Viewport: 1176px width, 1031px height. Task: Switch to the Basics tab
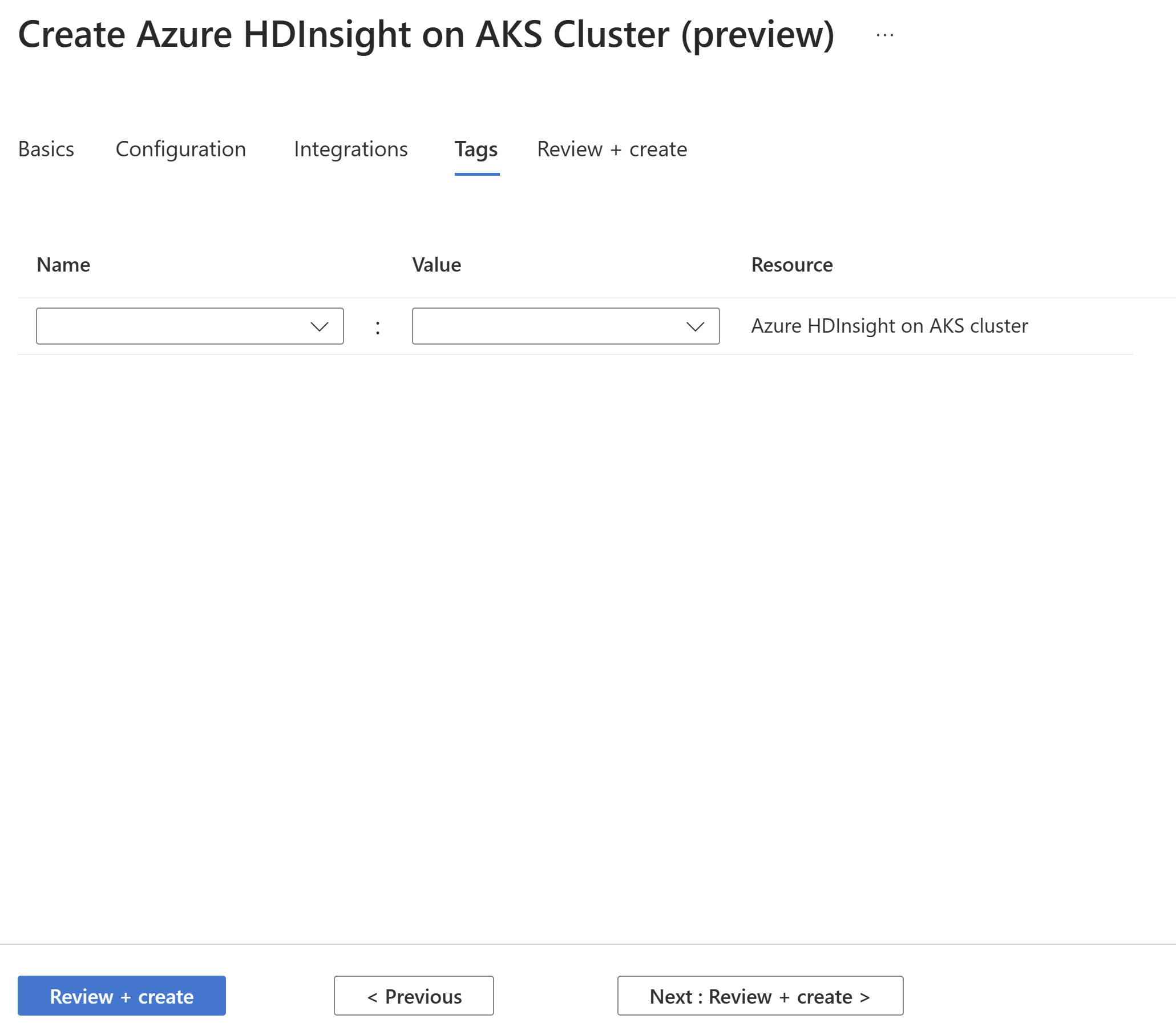point(46,148)
